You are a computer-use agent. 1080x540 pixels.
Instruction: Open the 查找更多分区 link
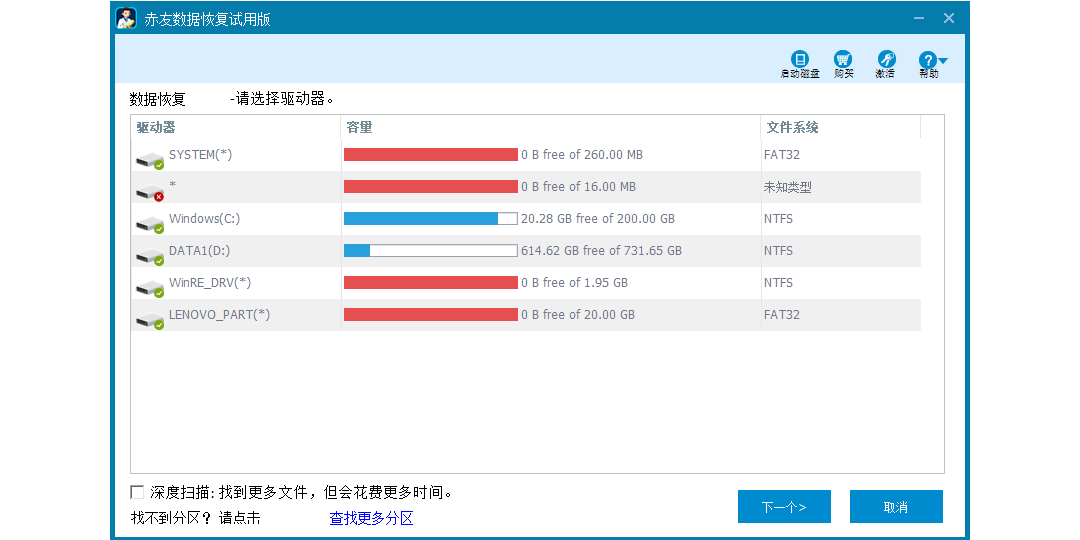[371, 518]
